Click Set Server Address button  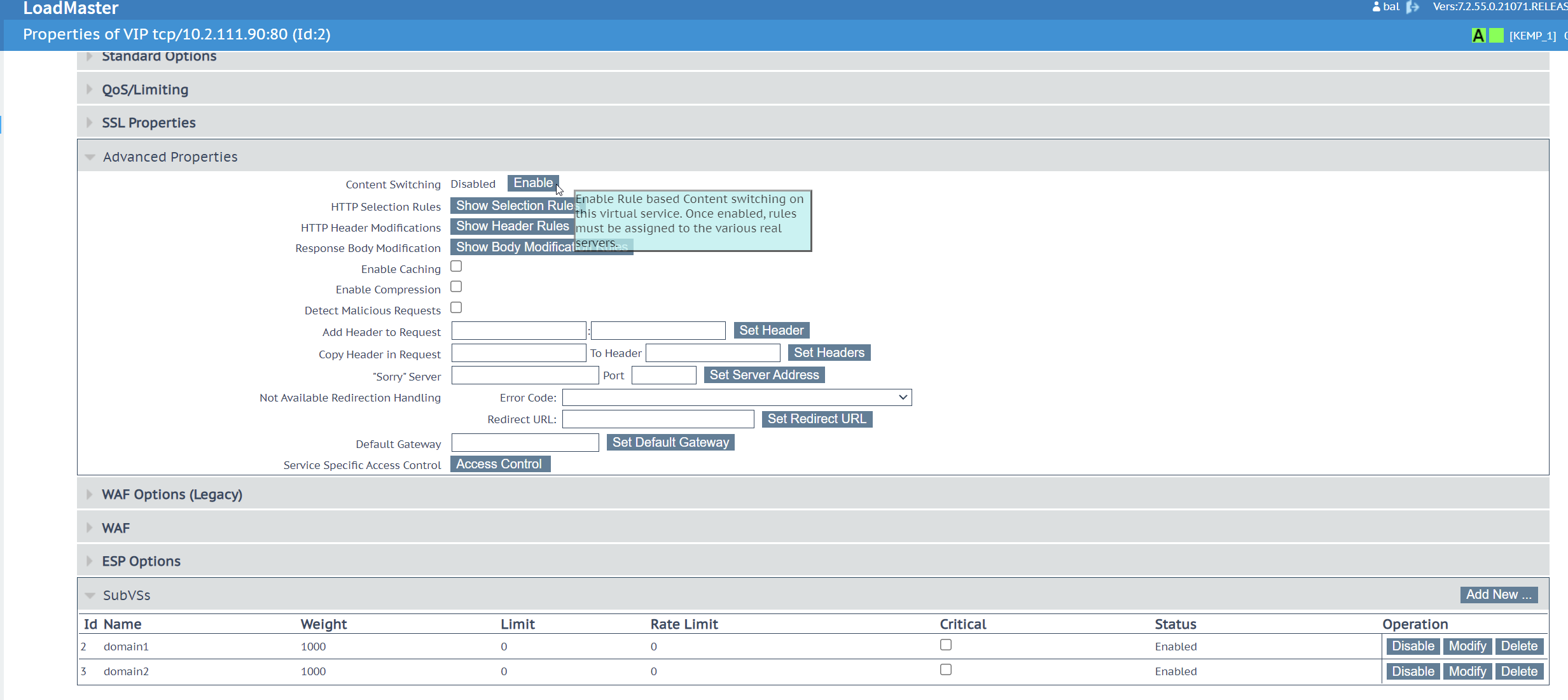(x=764, y=375)
